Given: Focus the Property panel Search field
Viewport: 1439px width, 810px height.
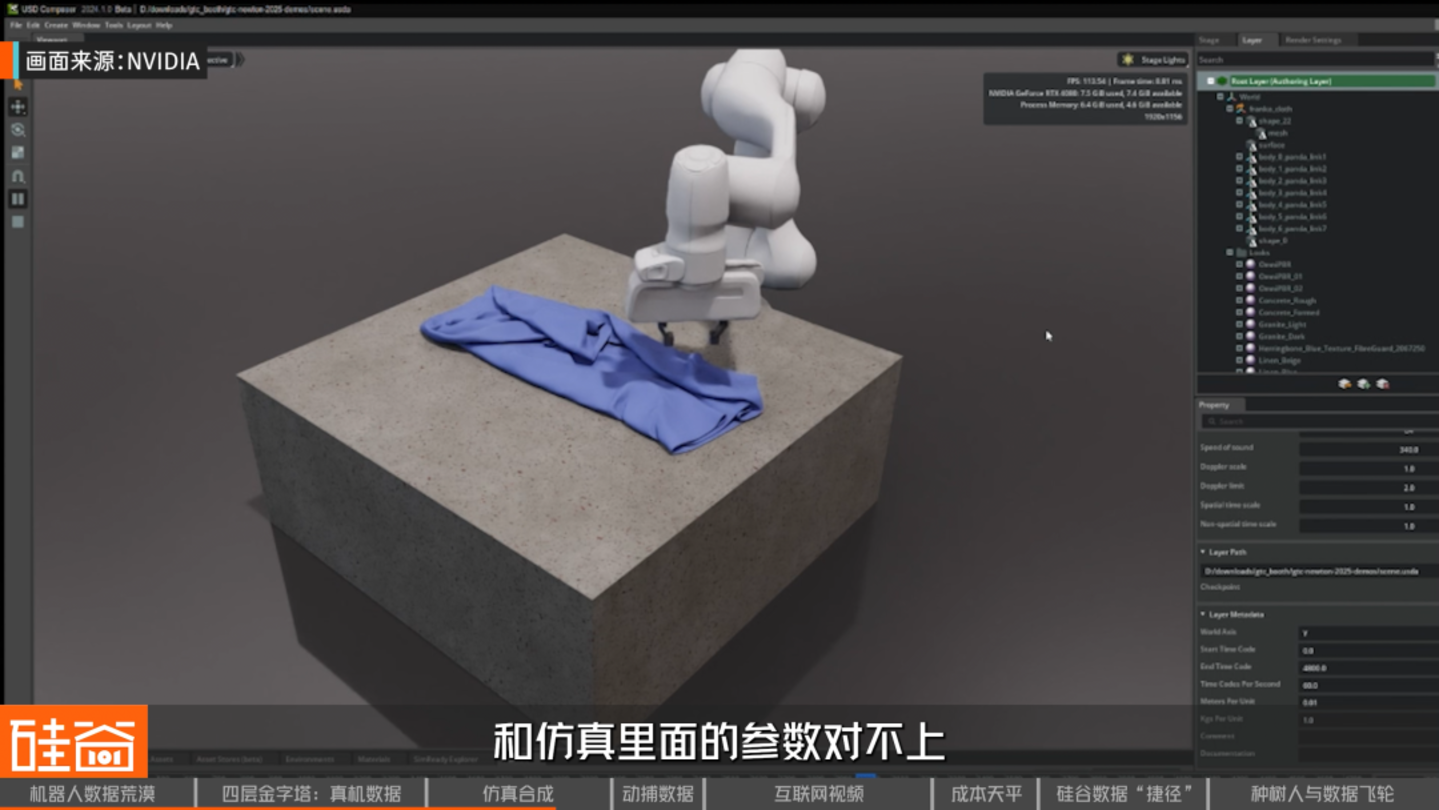Looking at the screenshot, I should (x=1320, y=422).
